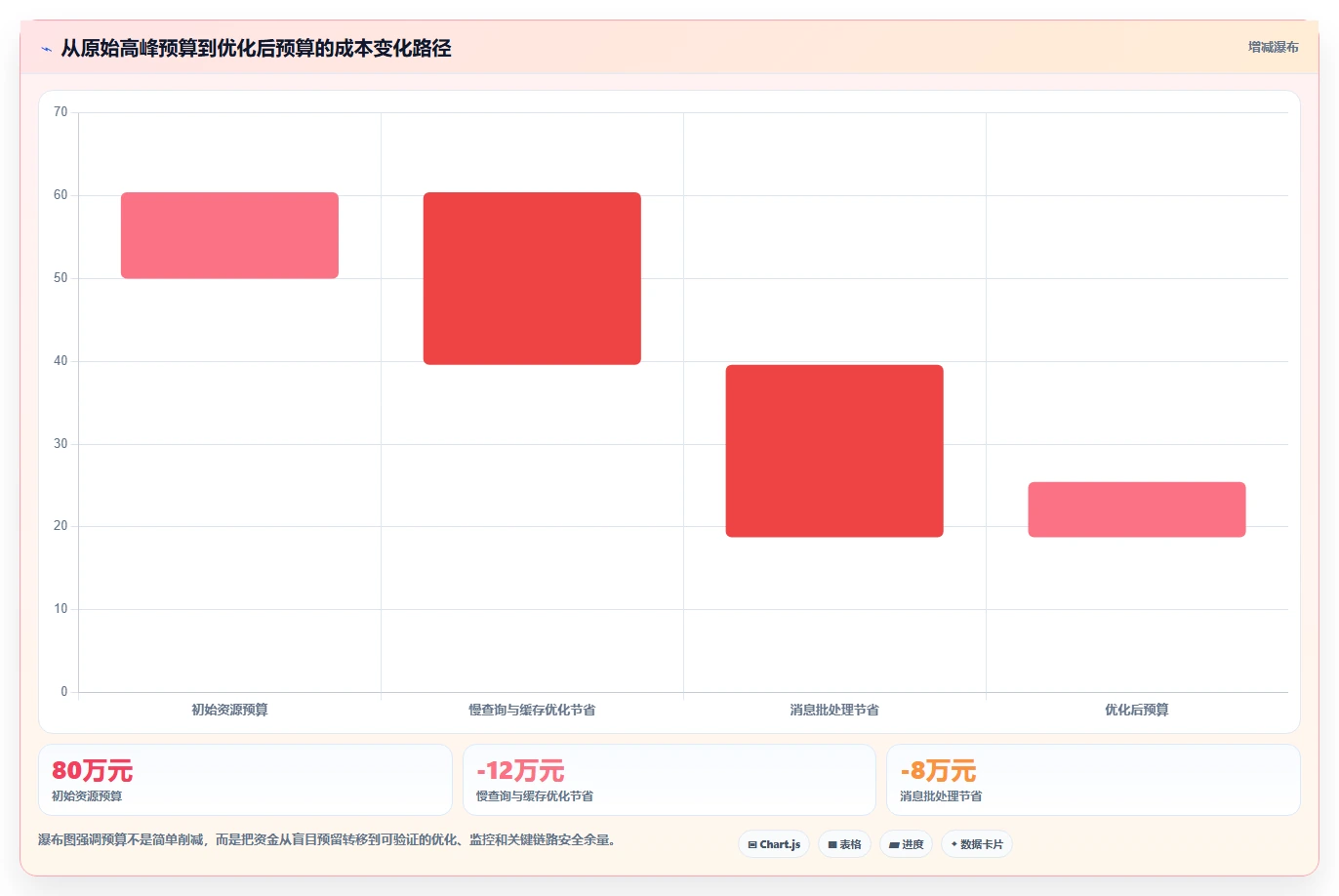
Task: Click the y-axis value 30
Action: point(61,444)
